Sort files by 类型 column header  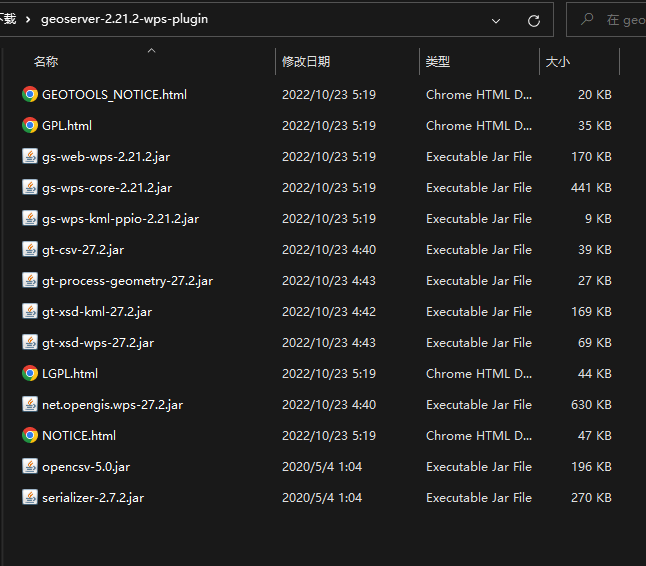[438, 62]
